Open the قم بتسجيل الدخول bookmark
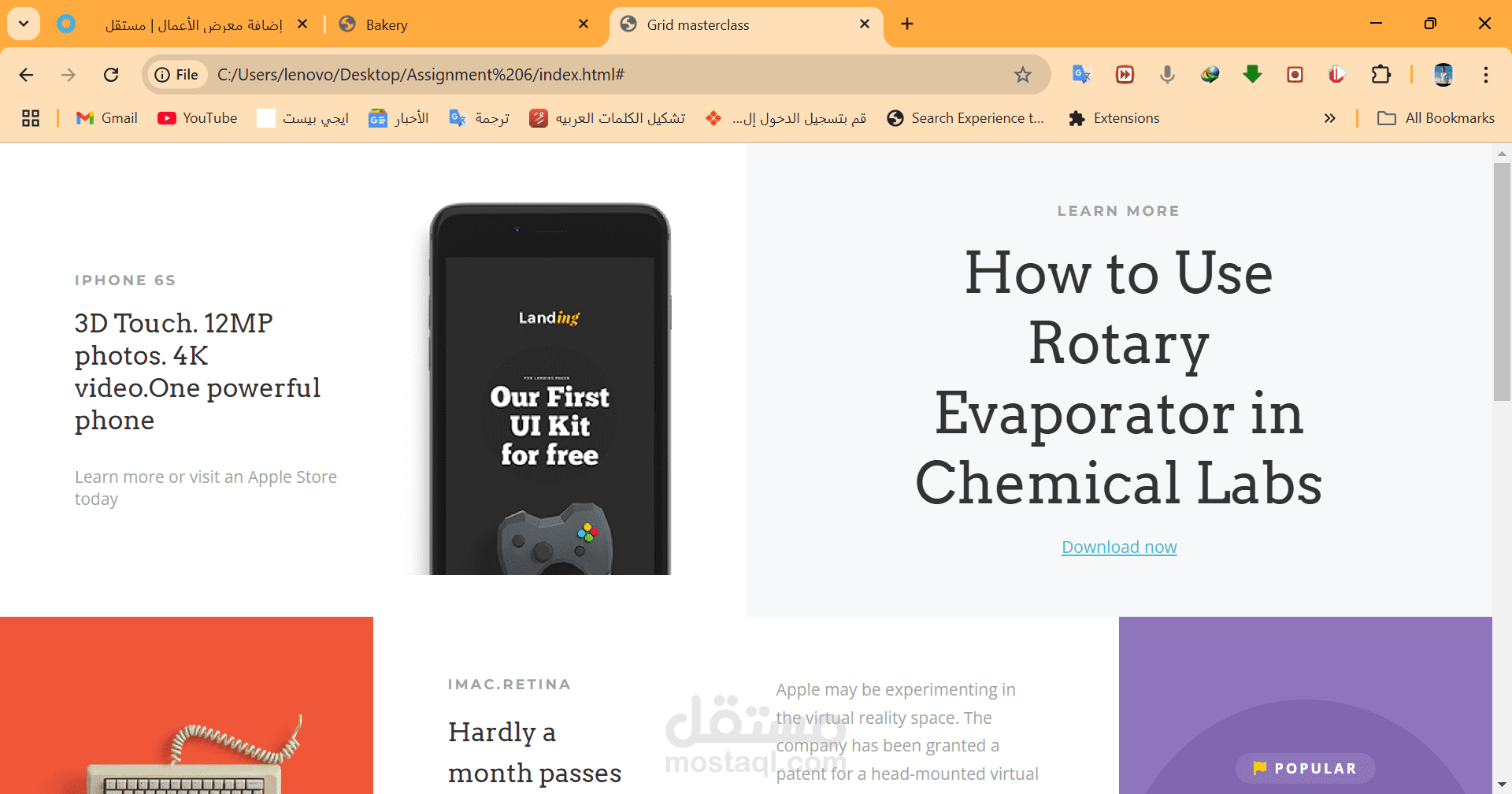The width and height of the screenshot is (1512, 794). coord(785,118)
